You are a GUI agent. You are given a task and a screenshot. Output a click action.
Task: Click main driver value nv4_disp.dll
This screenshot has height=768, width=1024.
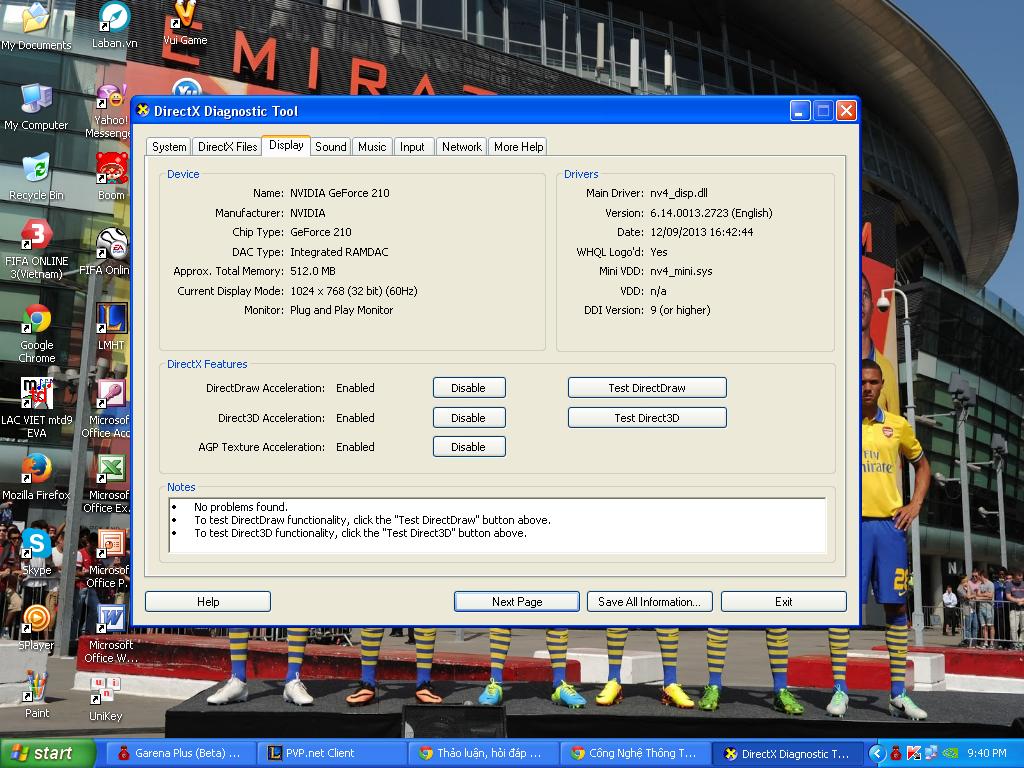[679, 193]
